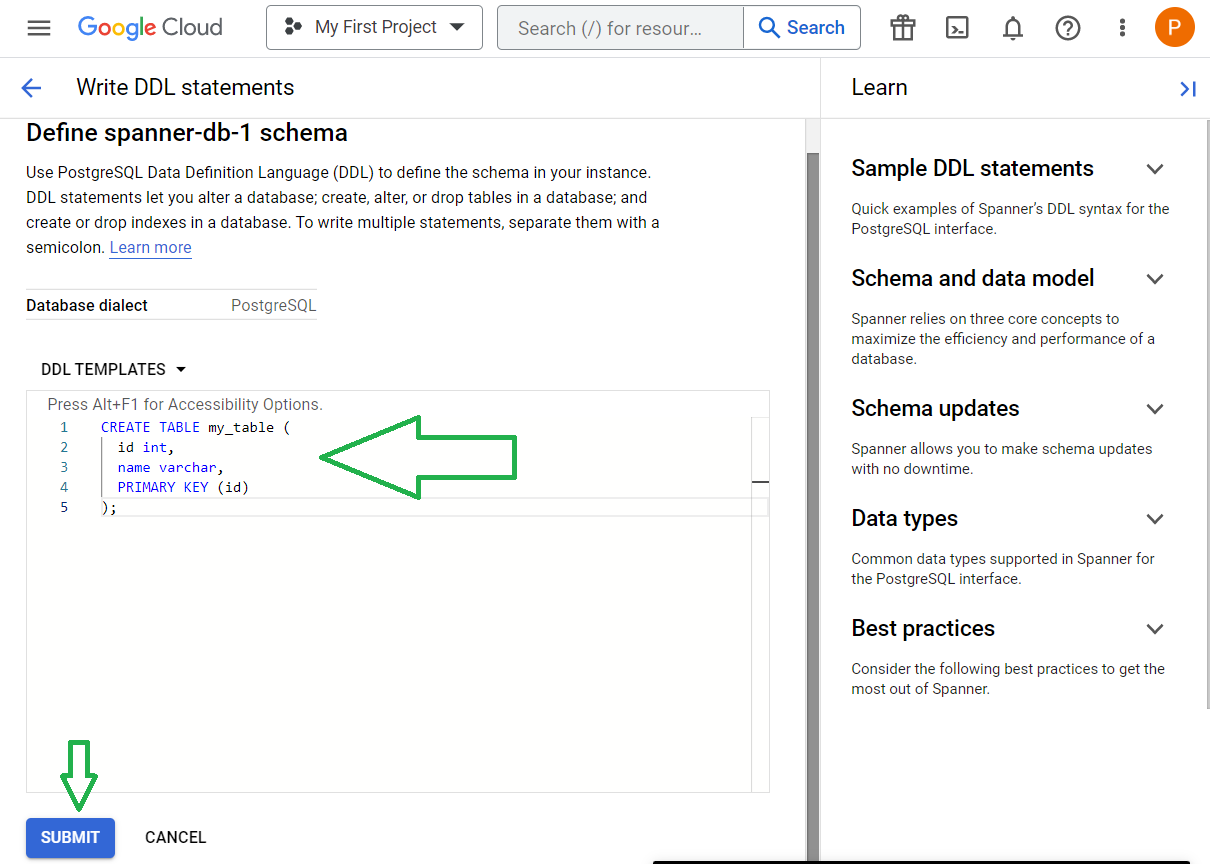Click the 'Database dialect' label

click(x=87, y=305)
